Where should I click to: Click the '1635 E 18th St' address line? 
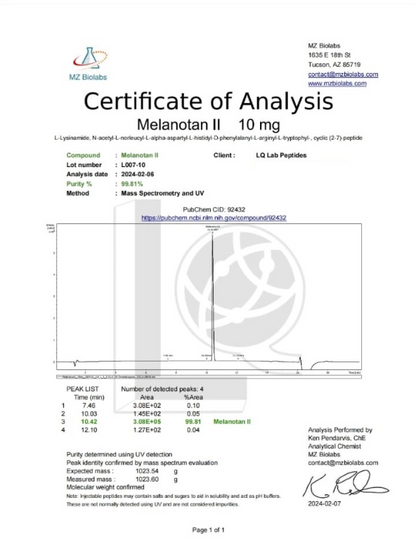330,55
